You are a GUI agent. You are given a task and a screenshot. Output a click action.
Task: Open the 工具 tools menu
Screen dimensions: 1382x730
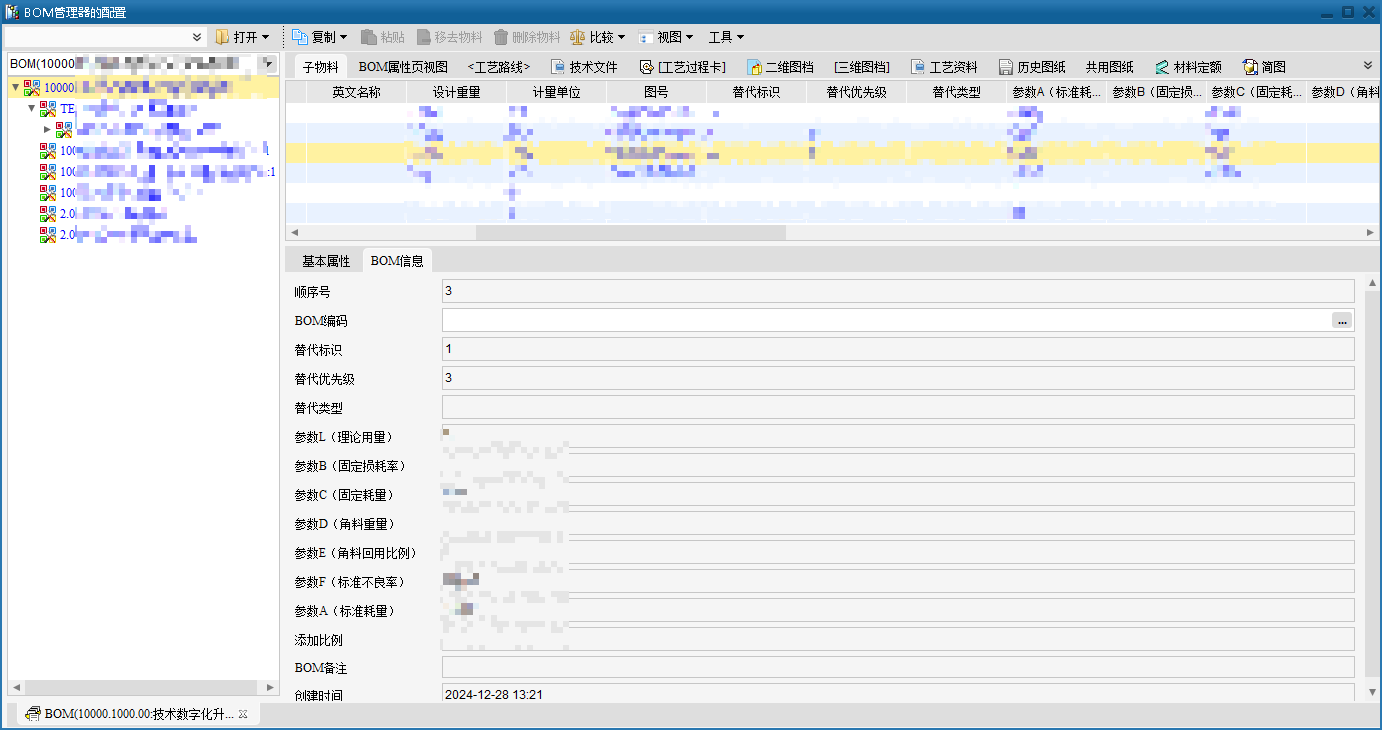click(726, 37)
